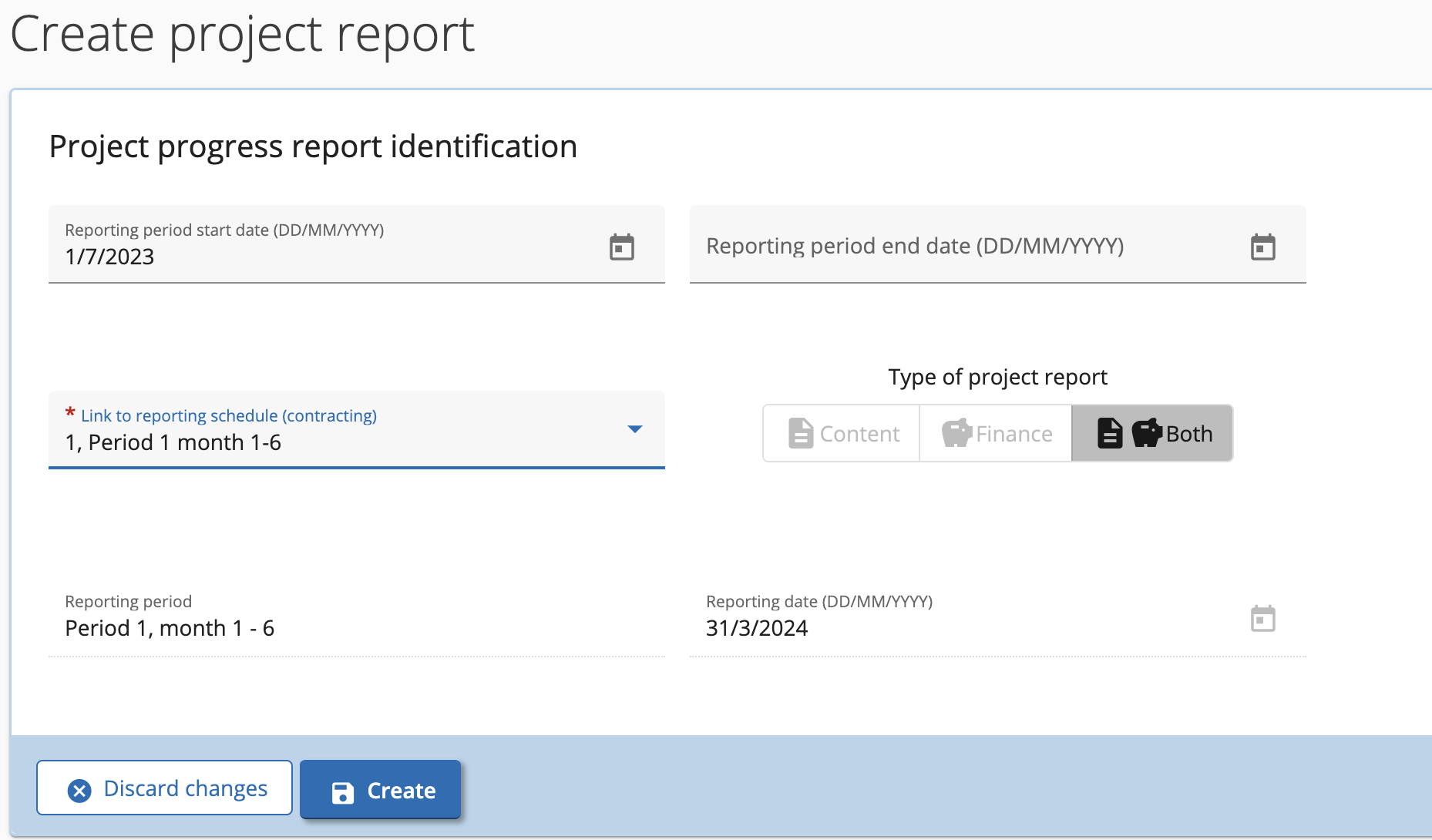Click the document icon on Both

pyautogui.click(x=1109, y=433)
